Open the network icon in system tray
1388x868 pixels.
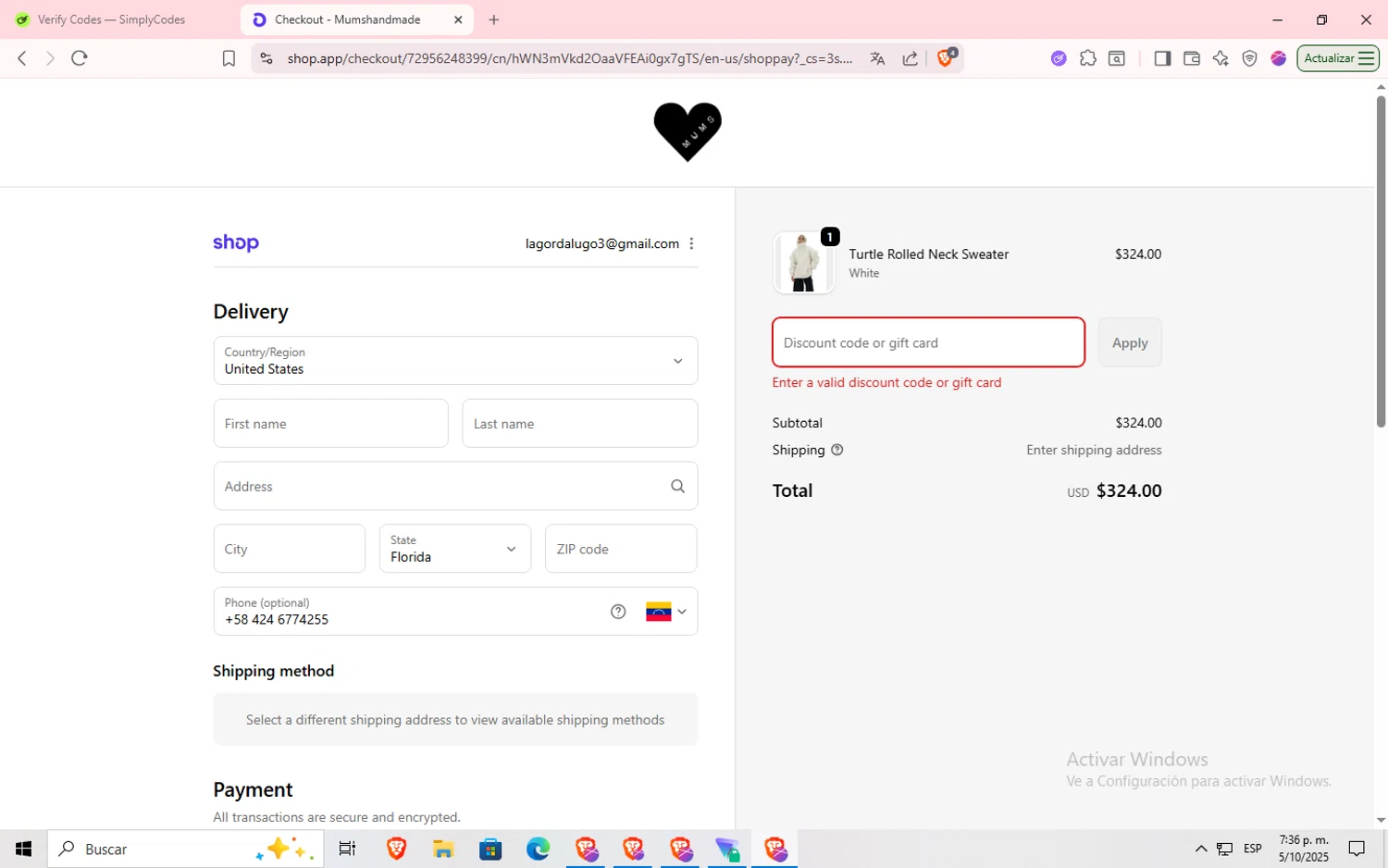[x=1224, y=849]
